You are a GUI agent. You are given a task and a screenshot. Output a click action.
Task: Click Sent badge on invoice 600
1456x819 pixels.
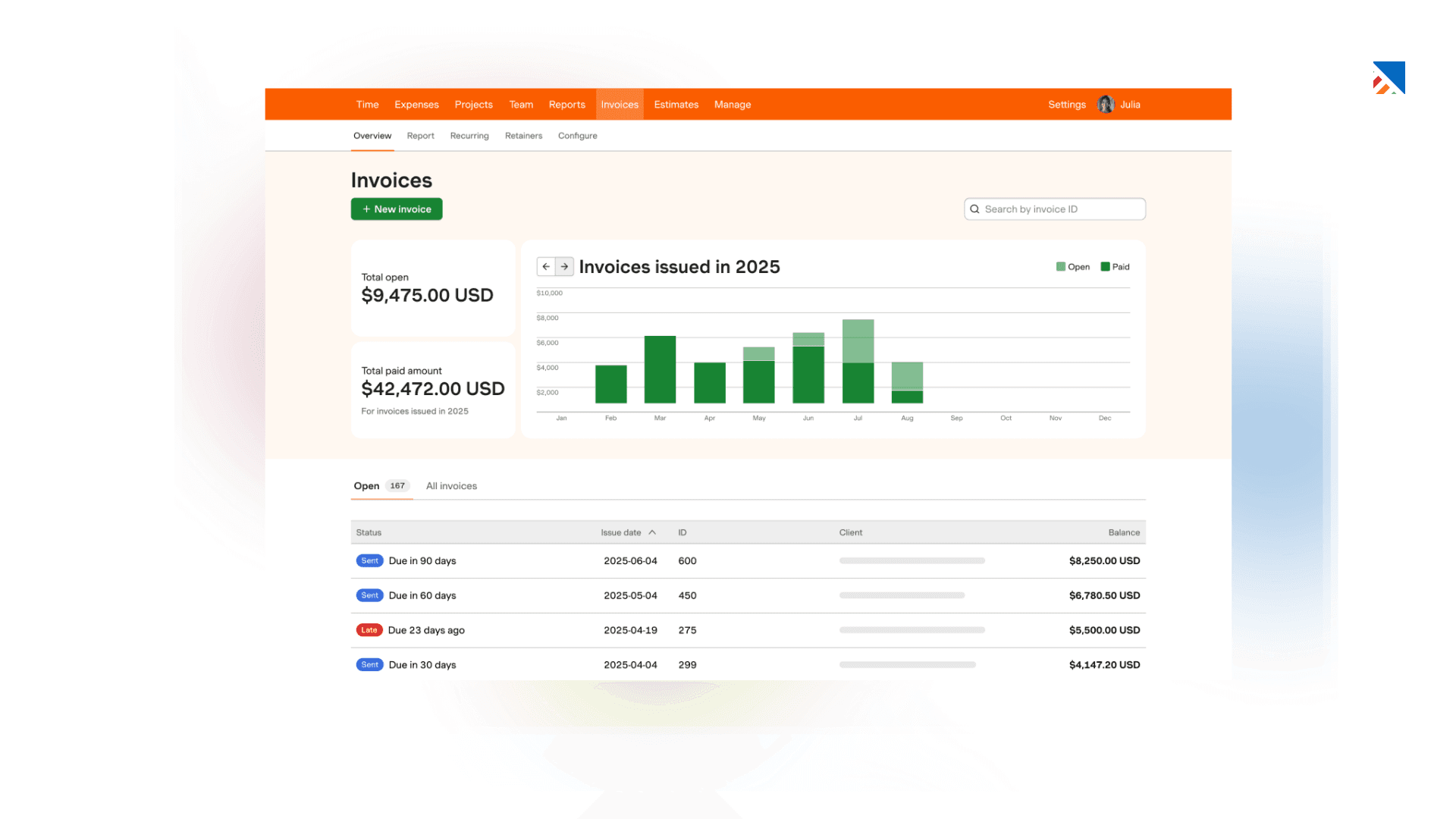coord(369,561)
